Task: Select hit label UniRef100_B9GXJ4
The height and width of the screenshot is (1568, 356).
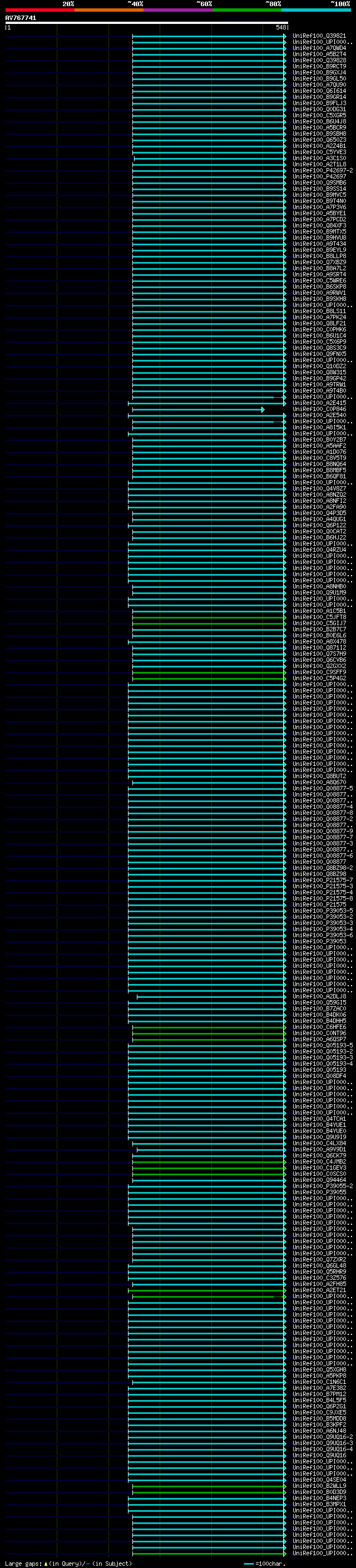Action: 319,72
